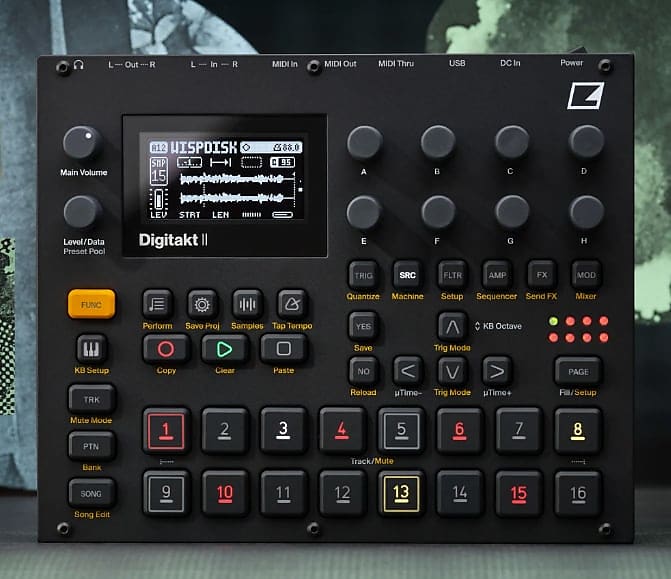
Task: Select the SRC Machine page key
Action: click(407, 275)
